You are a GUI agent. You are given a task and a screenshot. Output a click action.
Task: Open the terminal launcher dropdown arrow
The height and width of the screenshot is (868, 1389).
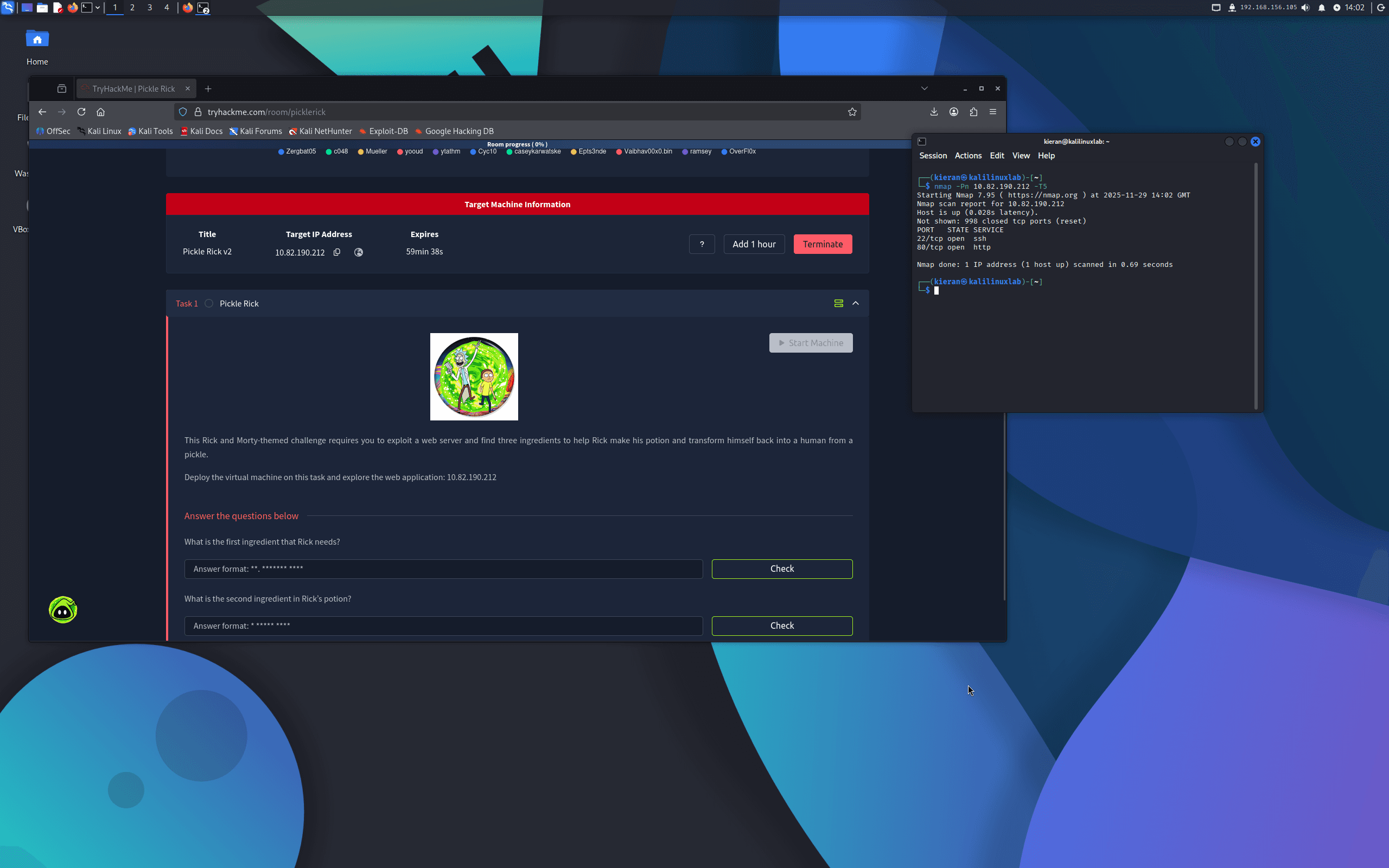98,8
